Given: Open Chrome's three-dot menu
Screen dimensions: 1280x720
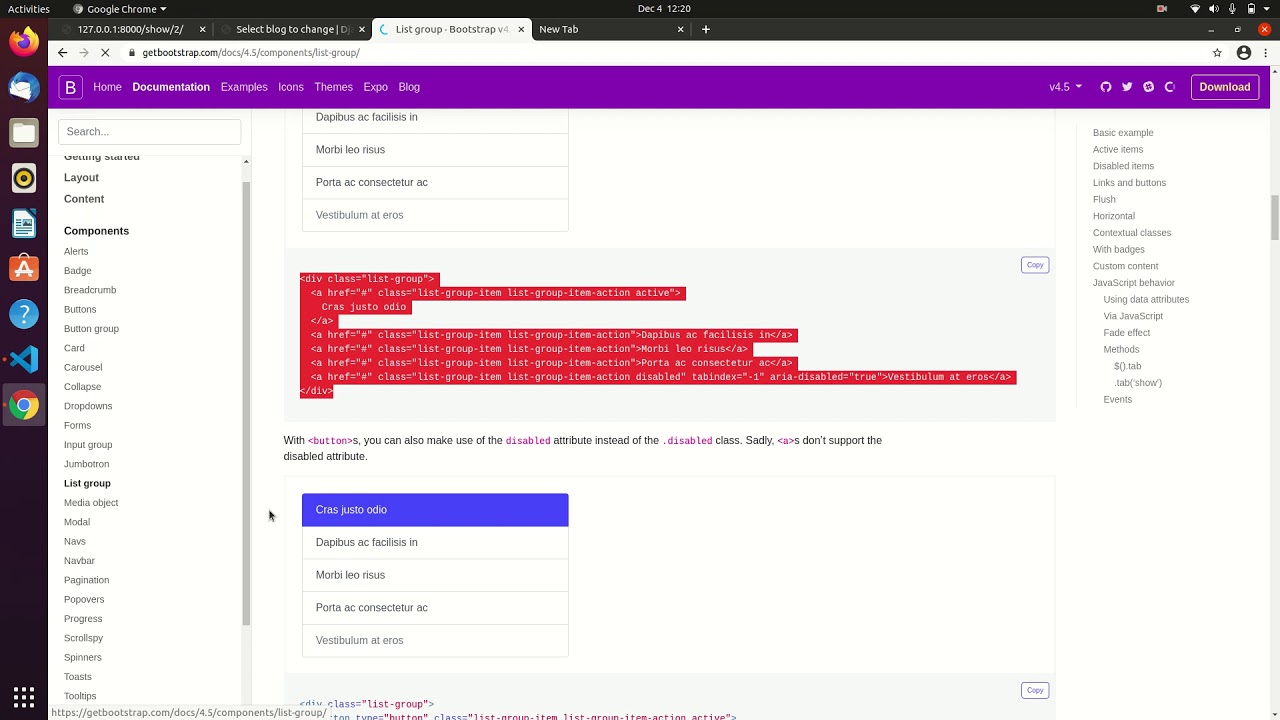Looking at the screenshot, I should pyautogui.click(x=1265, y=53).
